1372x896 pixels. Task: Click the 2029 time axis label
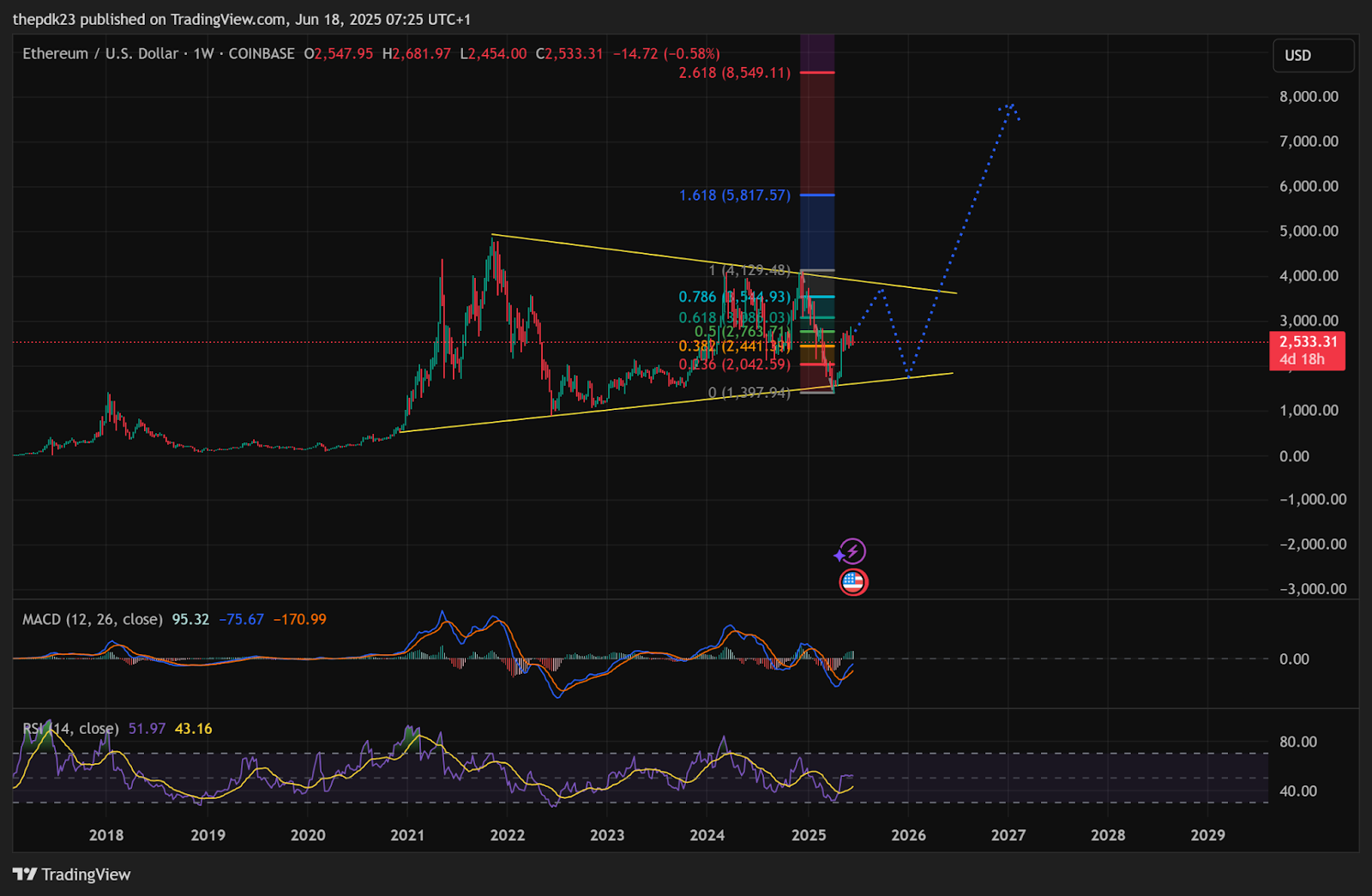(1208, 835)
